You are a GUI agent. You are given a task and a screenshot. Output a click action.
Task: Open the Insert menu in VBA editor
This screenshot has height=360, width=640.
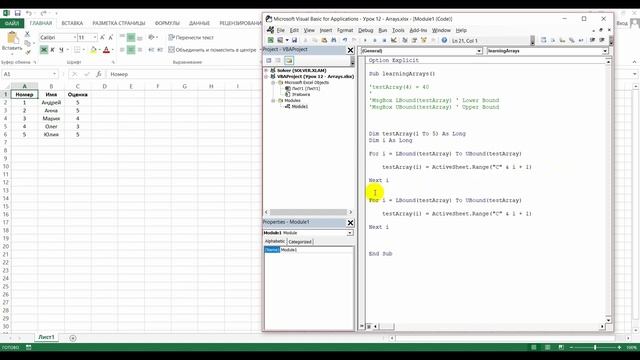(326, 30)
